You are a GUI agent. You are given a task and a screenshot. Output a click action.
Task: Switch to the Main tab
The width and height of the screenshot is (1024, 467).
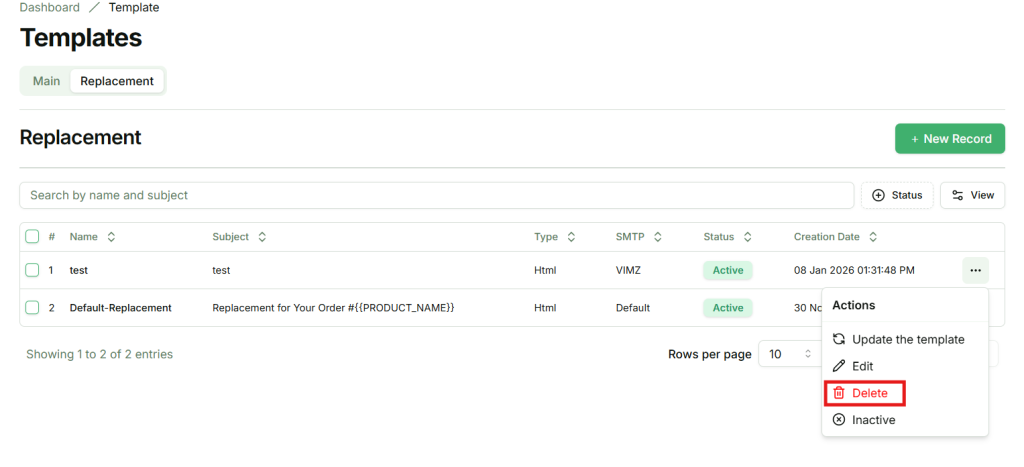pos(46,81)
